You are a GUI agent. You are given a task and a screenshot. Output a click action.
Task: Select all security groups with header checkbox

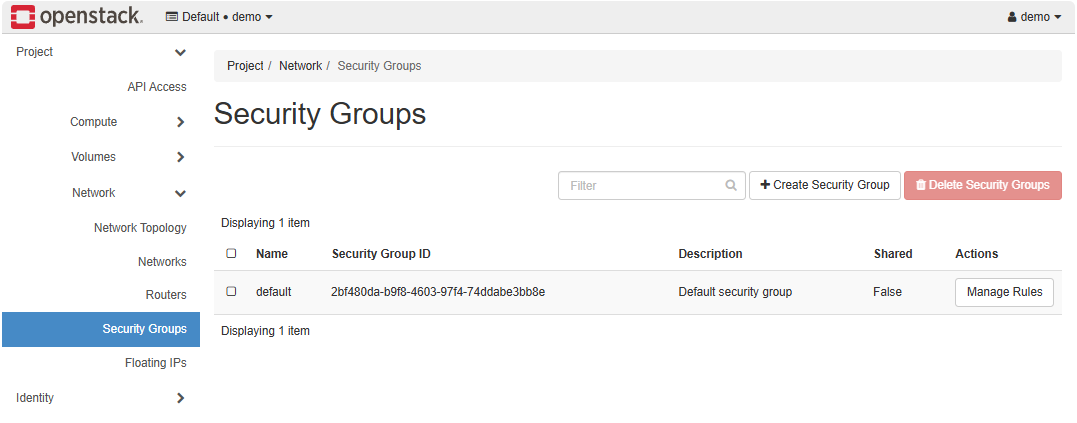[231, 254]
